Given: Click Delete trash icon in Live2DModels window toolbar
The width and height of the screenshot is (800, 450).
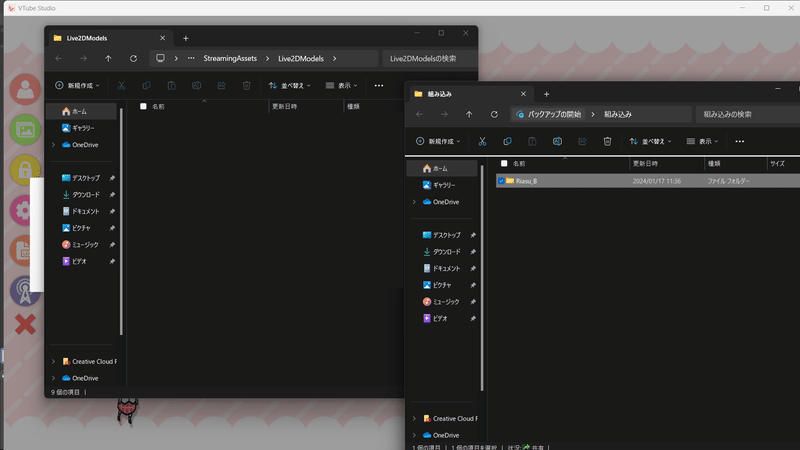Looking at the screenshot, I should pos(246,86).
